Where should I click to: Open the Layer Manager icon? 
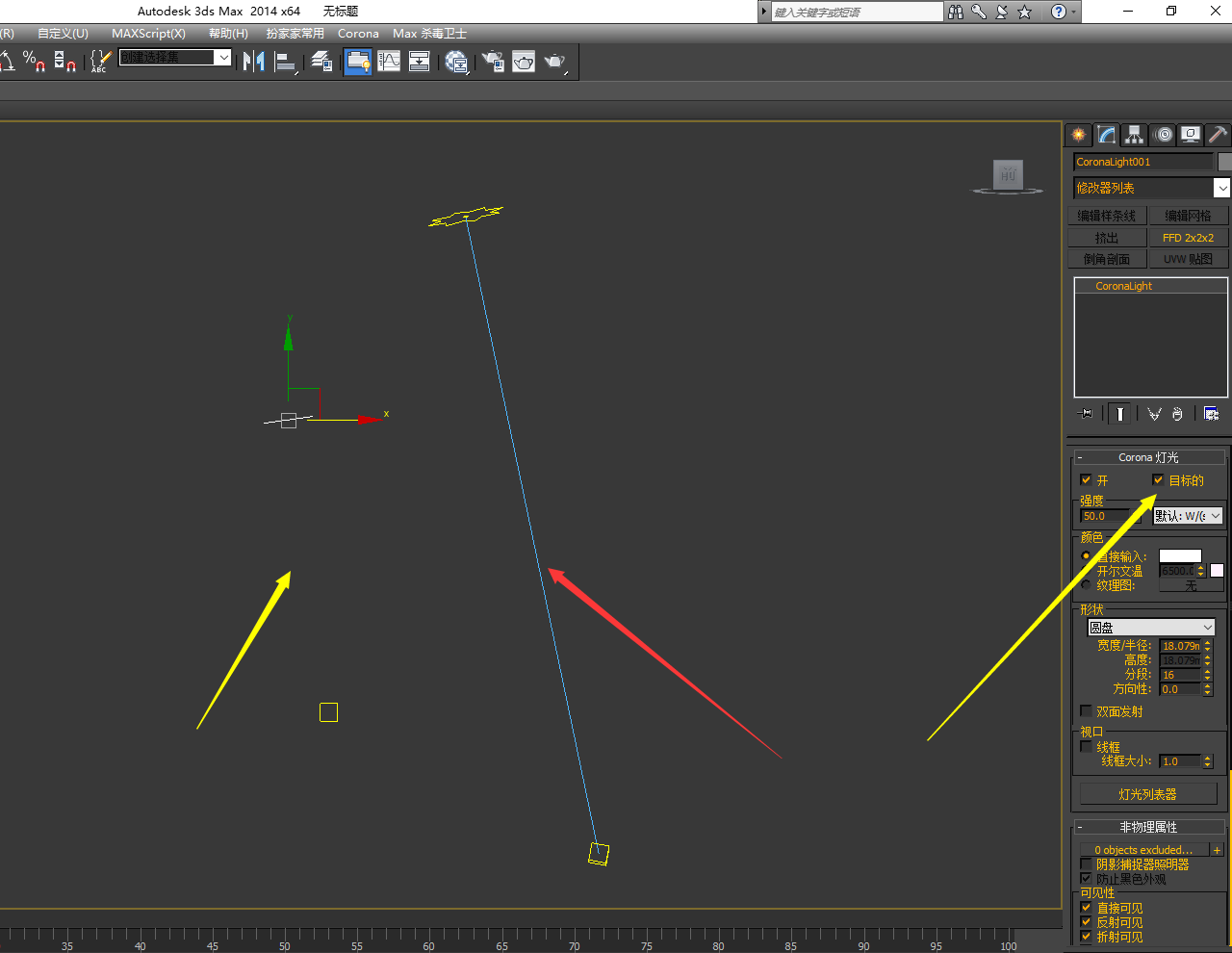pos(322,62)
